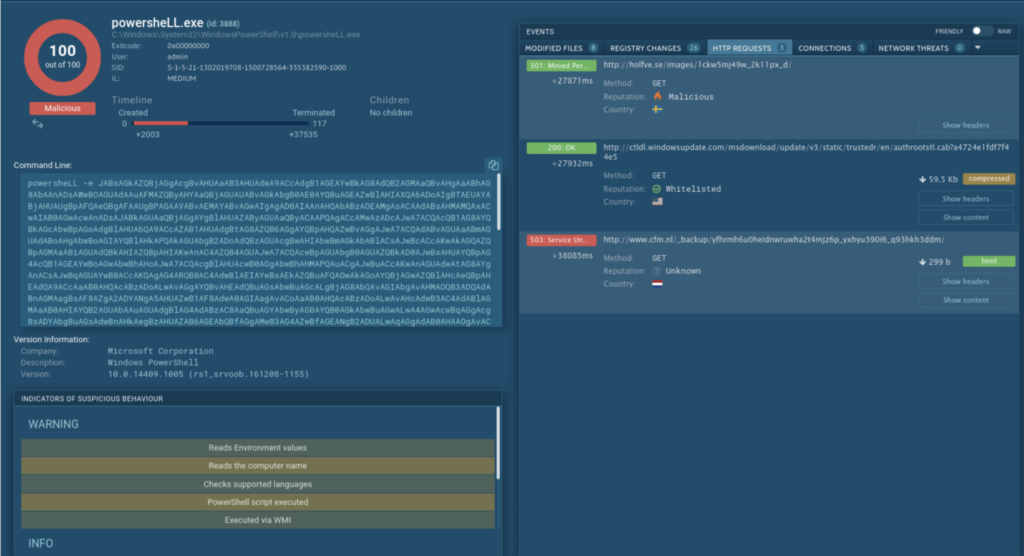Screen dimensions: 1024x556
Task: Click the 503 Service Unavailable status badge
Action: (x=561, y=240)
